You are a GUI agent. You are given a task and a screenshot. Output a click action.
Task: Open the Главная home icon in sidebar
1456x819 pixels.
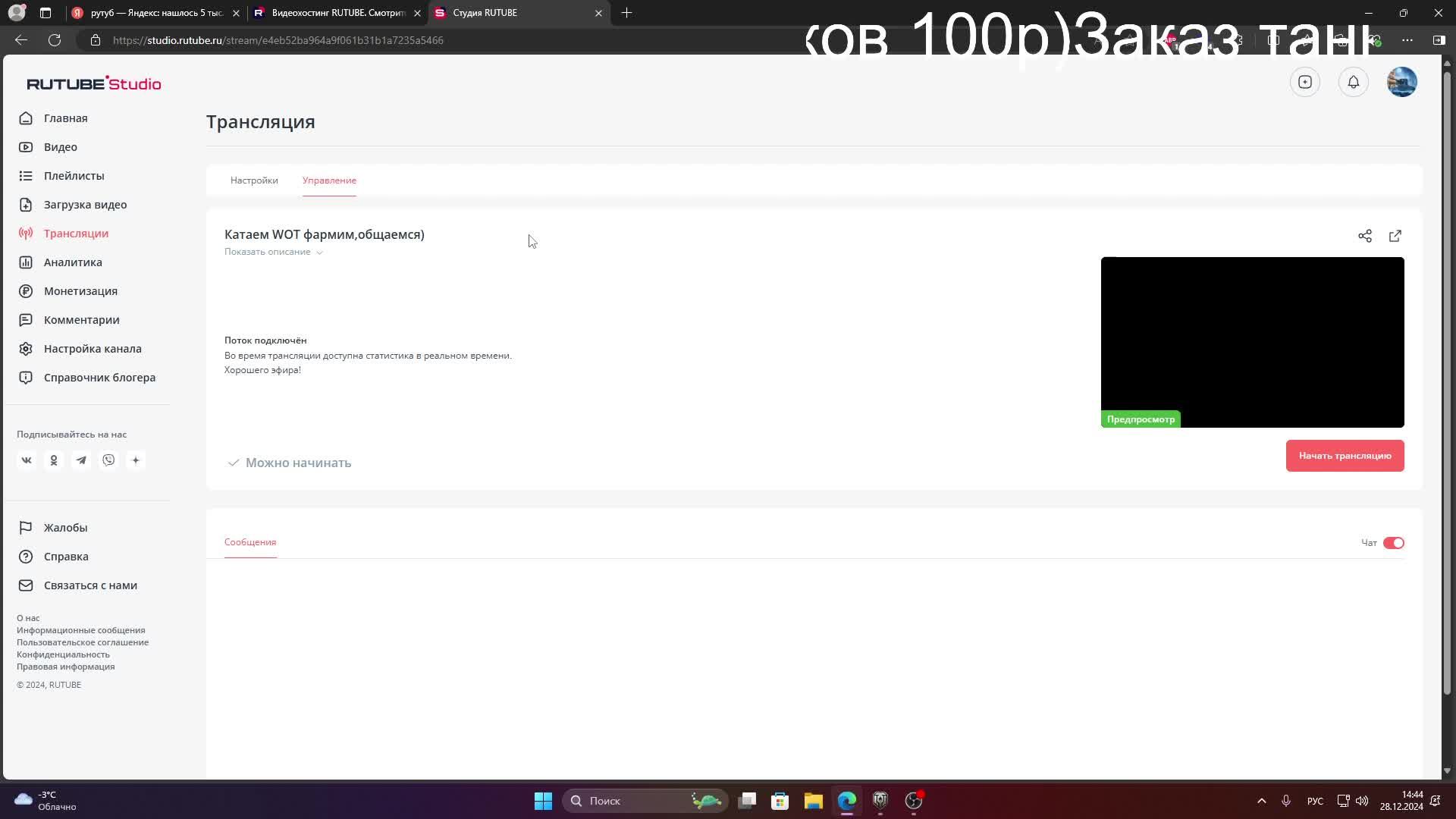pyautogui.click(x=26, y=118)
